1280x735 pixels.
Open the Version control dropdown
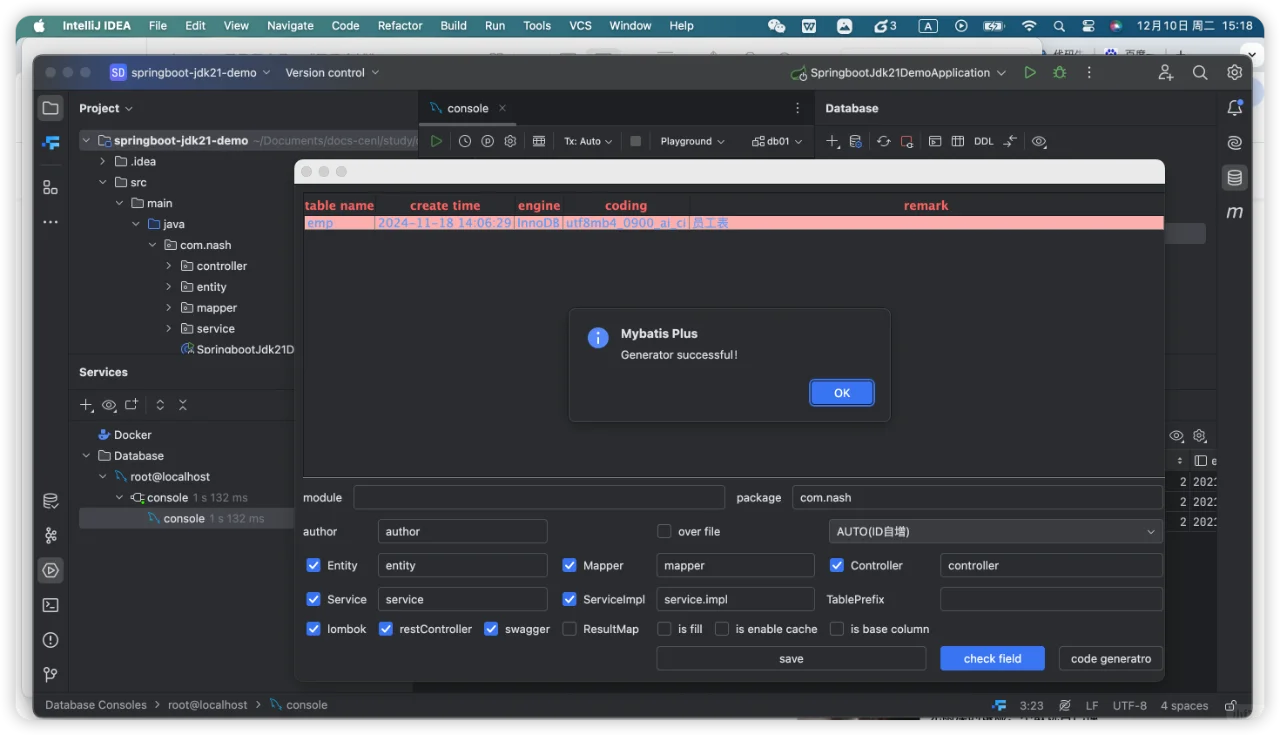tap(332, 73)
